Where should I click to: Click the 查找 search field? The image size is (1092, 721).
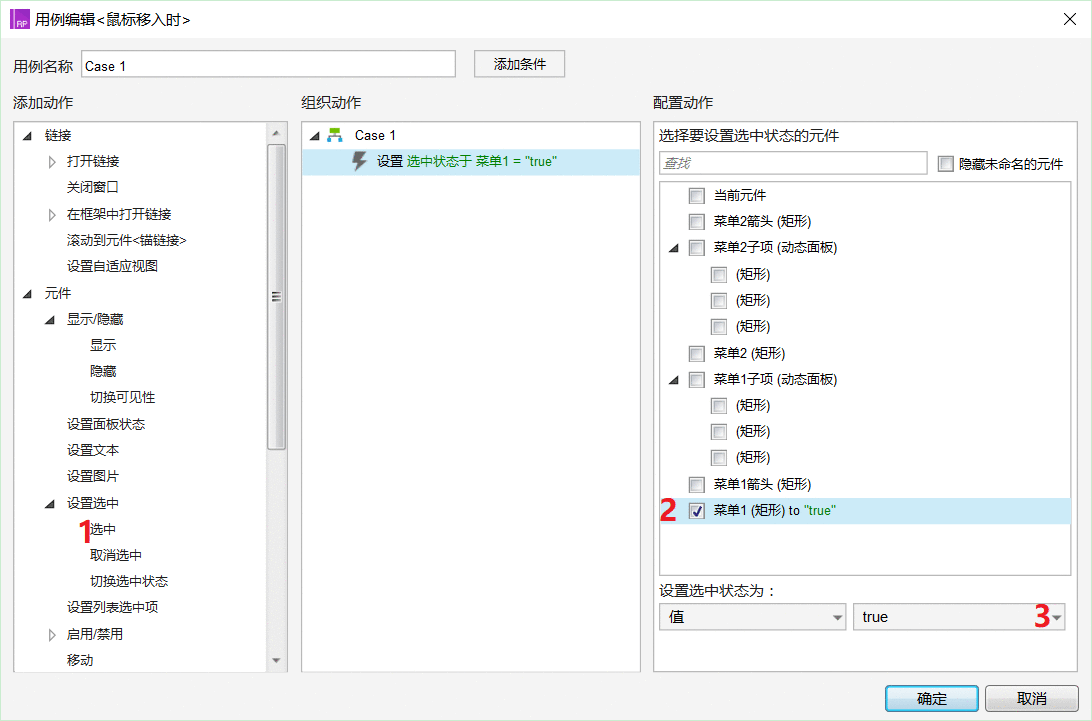[793, 163]
